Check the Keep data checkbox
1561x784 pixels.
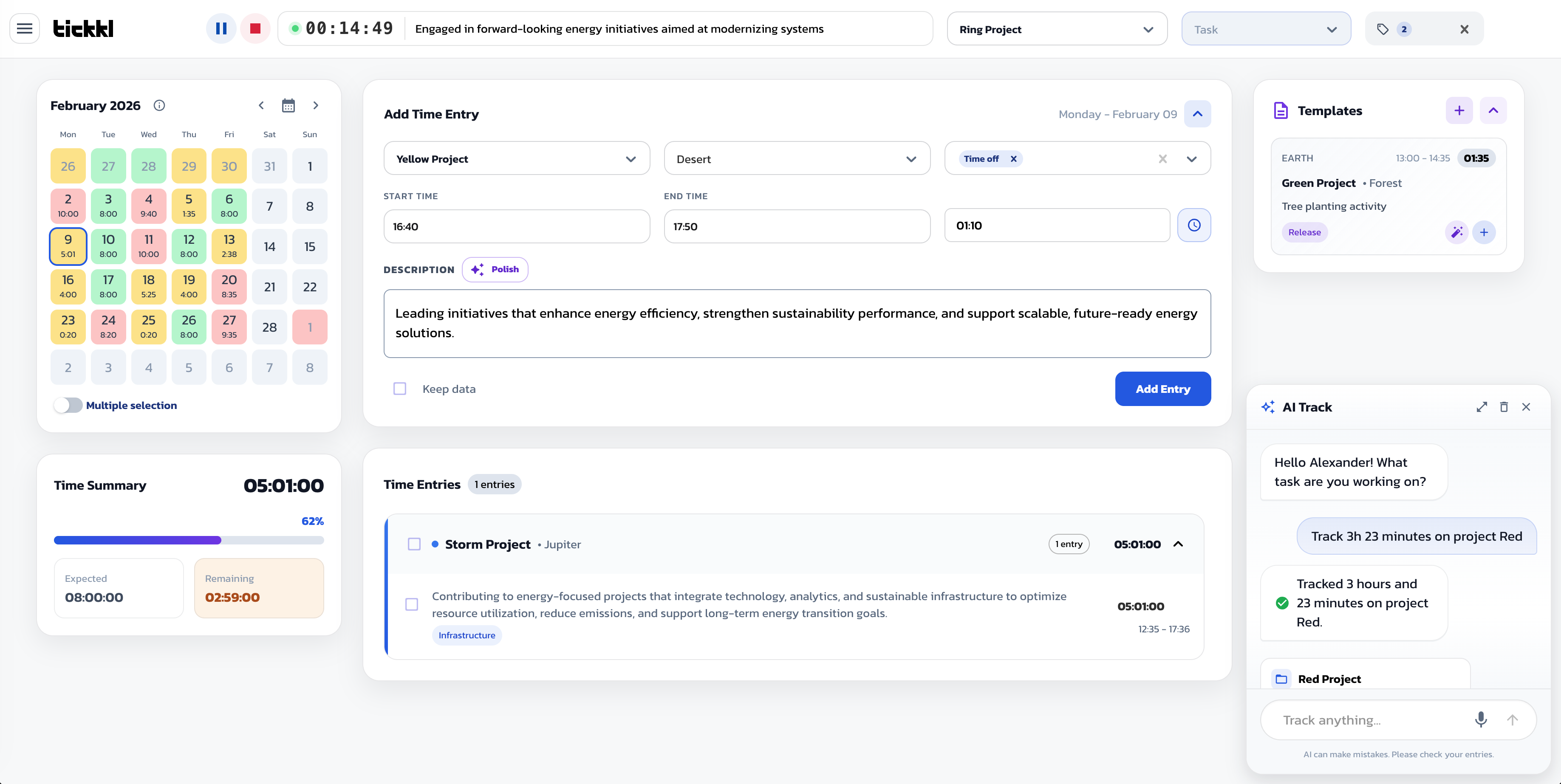click(x=400, y=388)
